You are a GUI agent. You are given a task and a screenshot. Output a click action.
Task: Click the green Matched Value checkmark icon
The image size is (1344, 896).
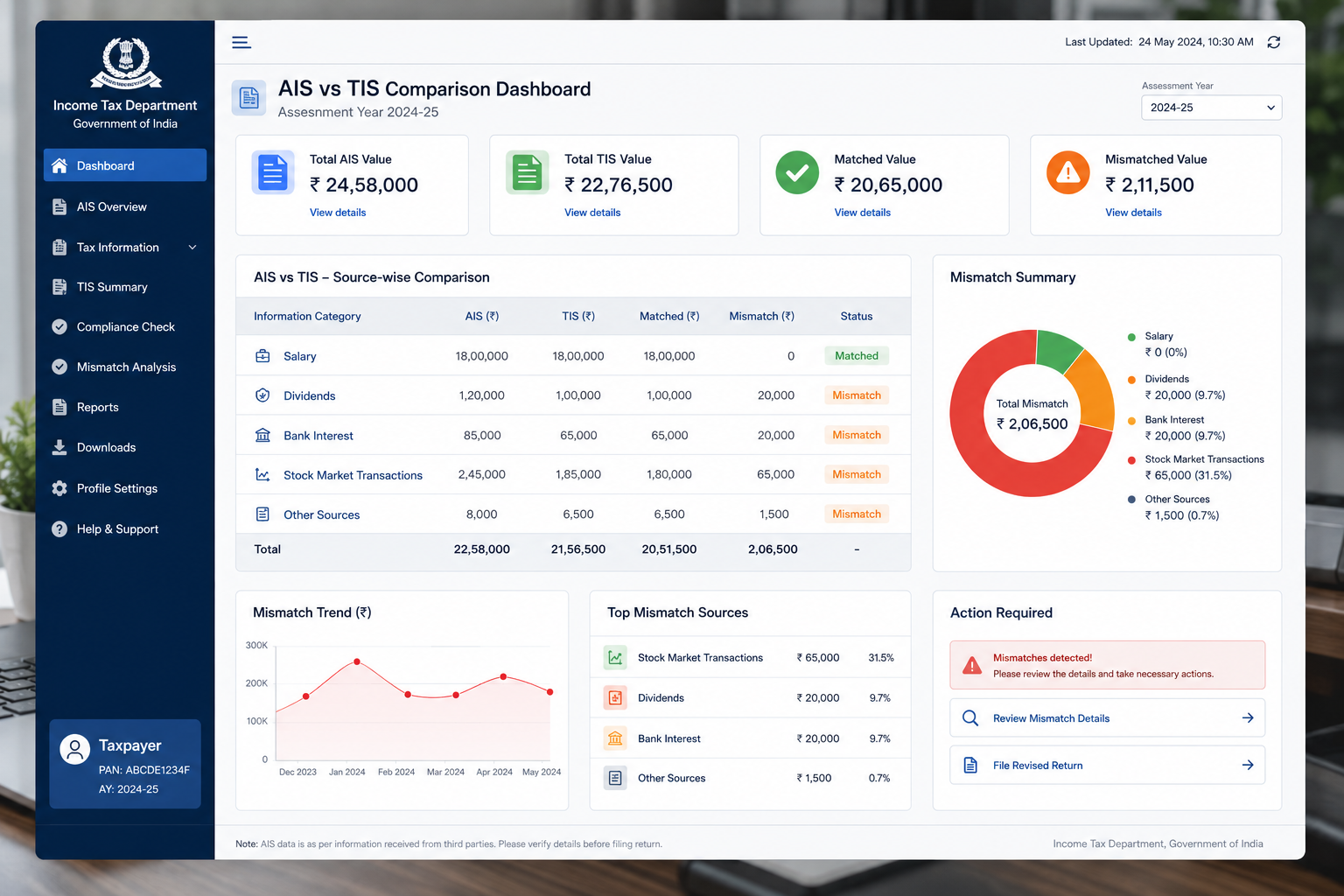point(797,172)
